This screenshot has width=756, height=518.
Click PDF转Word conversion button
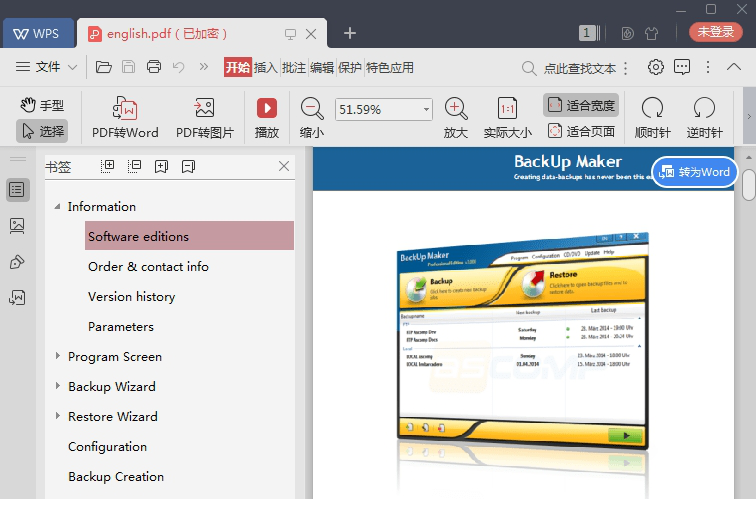[x=125, y=118]
